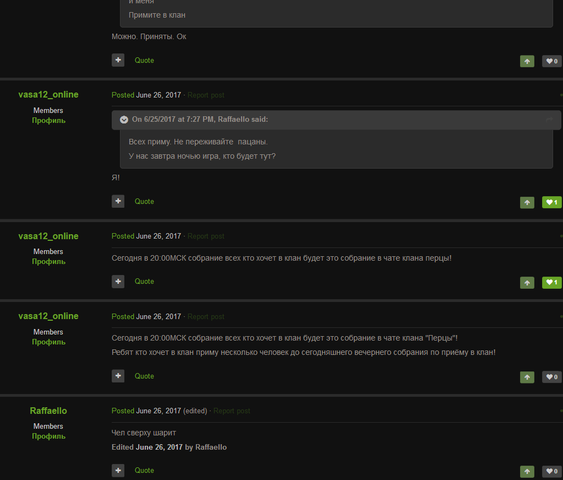Upvote the post mentioning клана перцы without quotes
The image size is (563, 480).
[x=527, y=283]
